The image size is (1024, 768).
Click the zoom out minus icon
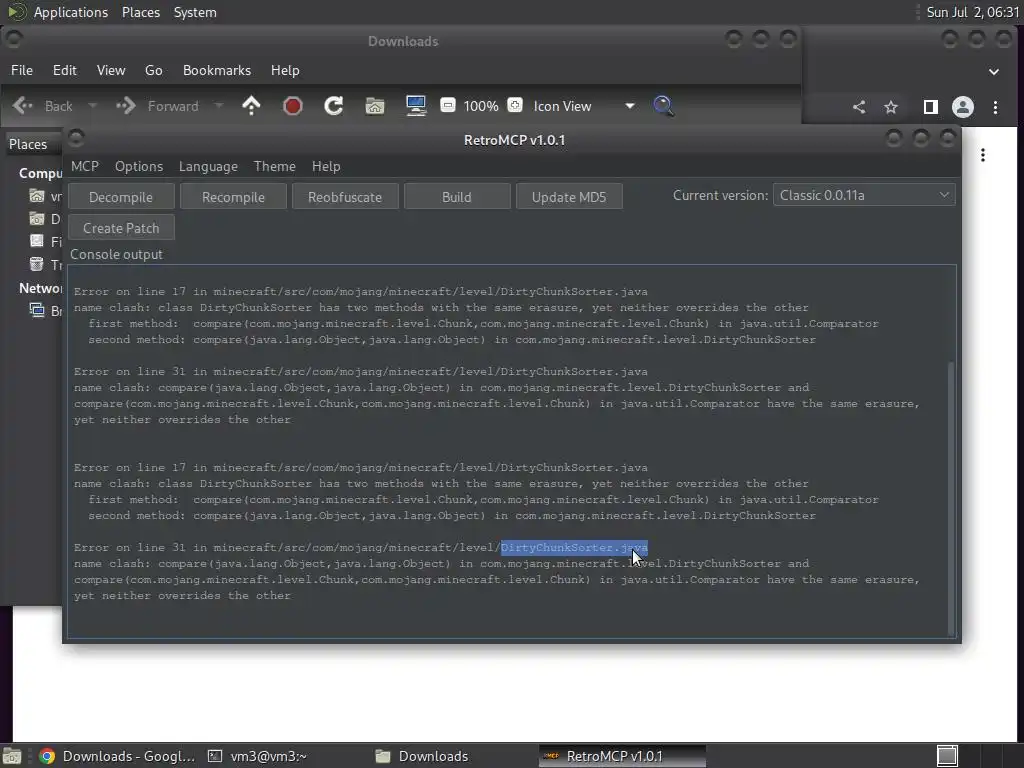(447, 105)
